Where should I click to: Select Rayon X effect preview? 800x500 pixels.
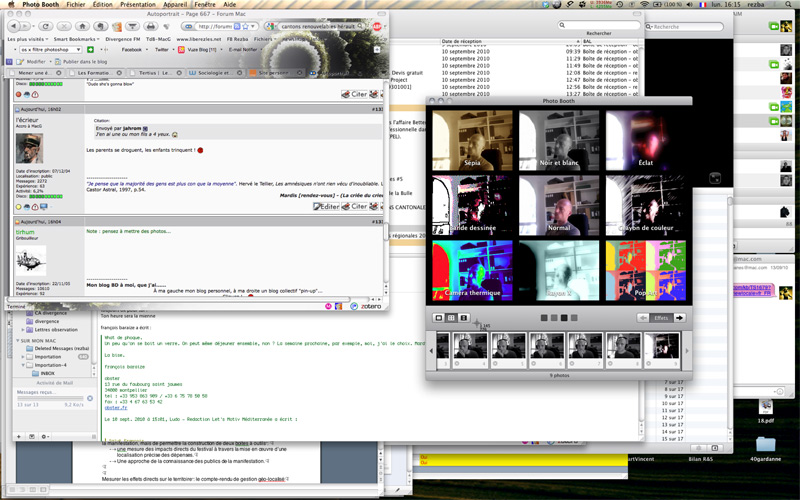[x=559, y=270]
